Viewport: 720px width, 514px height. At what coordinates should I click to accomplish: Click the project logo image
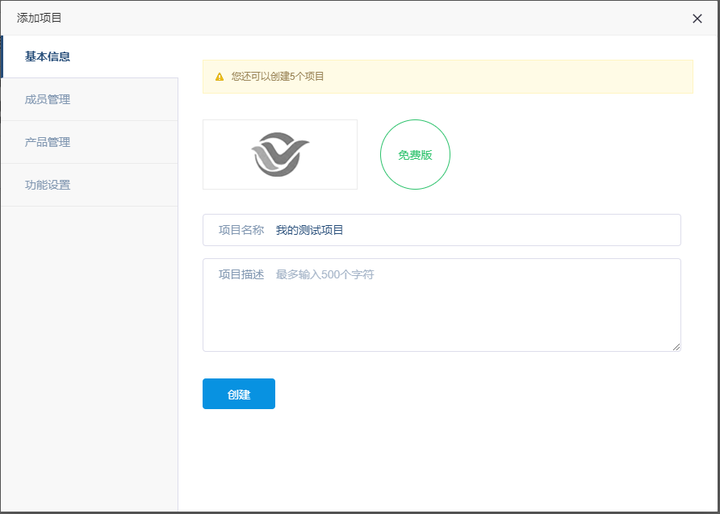[x=280, y=154]
